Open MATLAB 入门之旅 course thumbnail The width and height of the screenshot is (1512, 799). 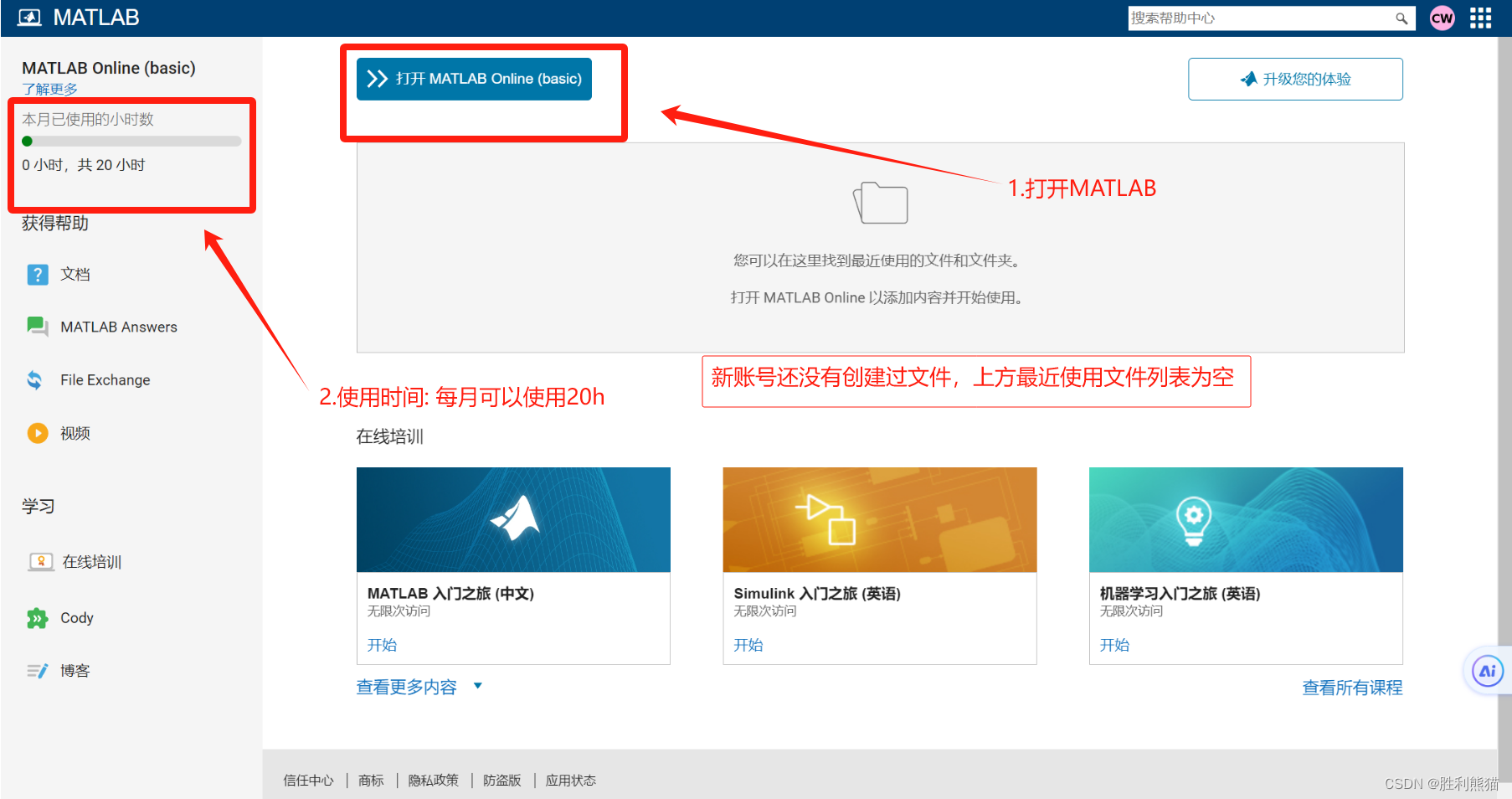click(x=513, y=520)
